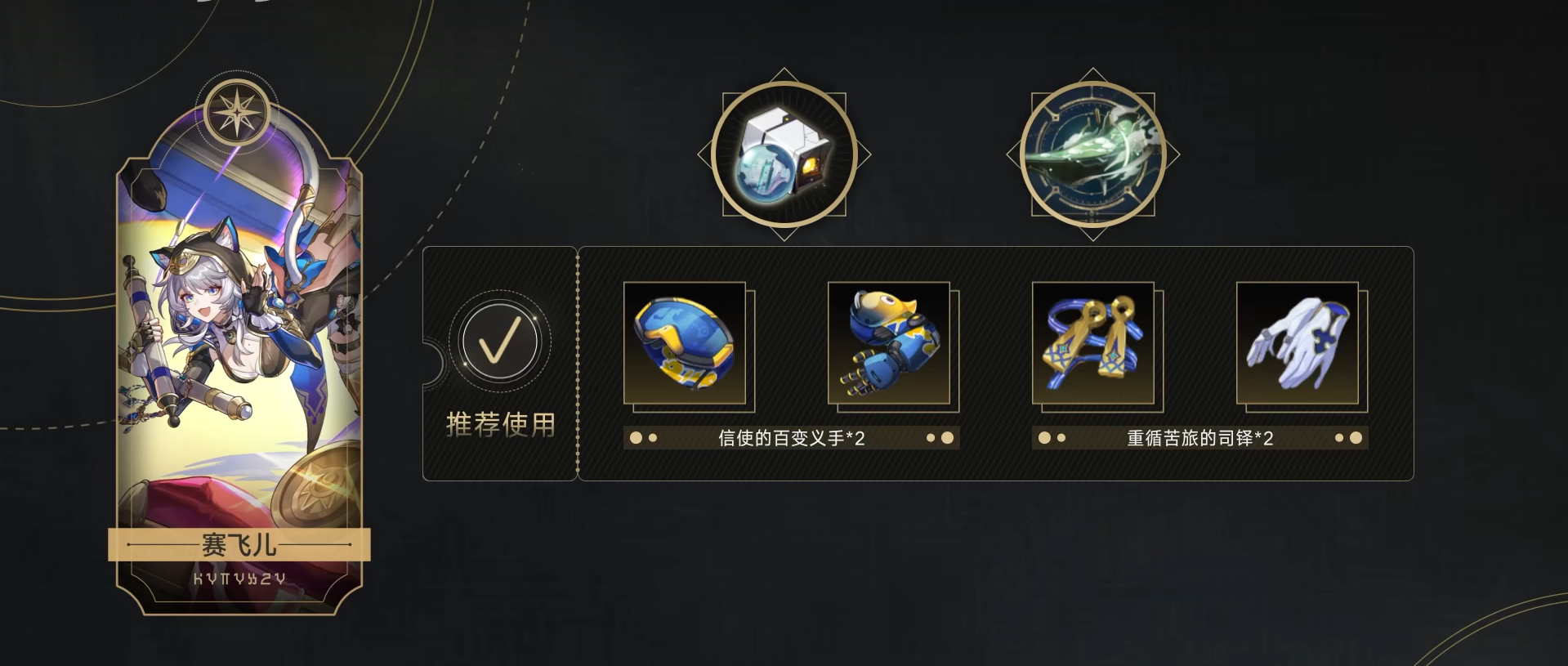
Task: Click the rune script text under 赛飞儿
Action: pyautogui.click(x=239, y=579)
